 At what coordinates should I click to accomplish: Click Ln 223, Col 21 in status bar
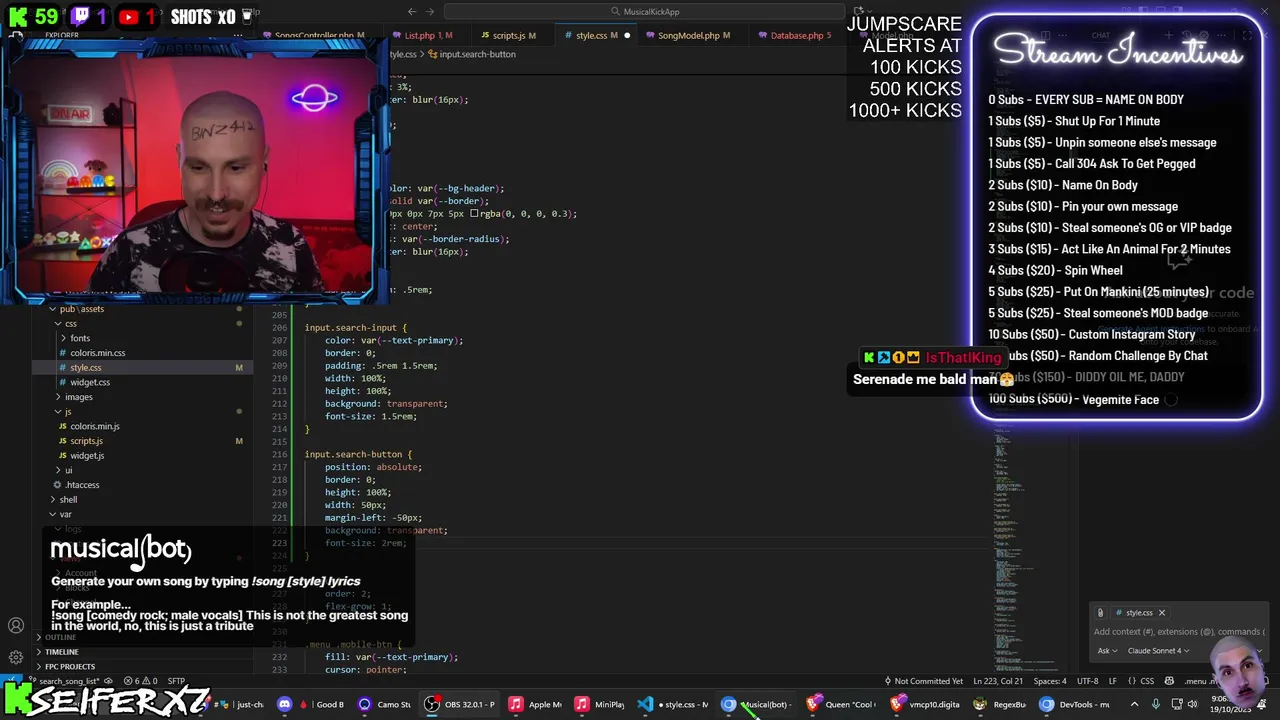point(998,681)
